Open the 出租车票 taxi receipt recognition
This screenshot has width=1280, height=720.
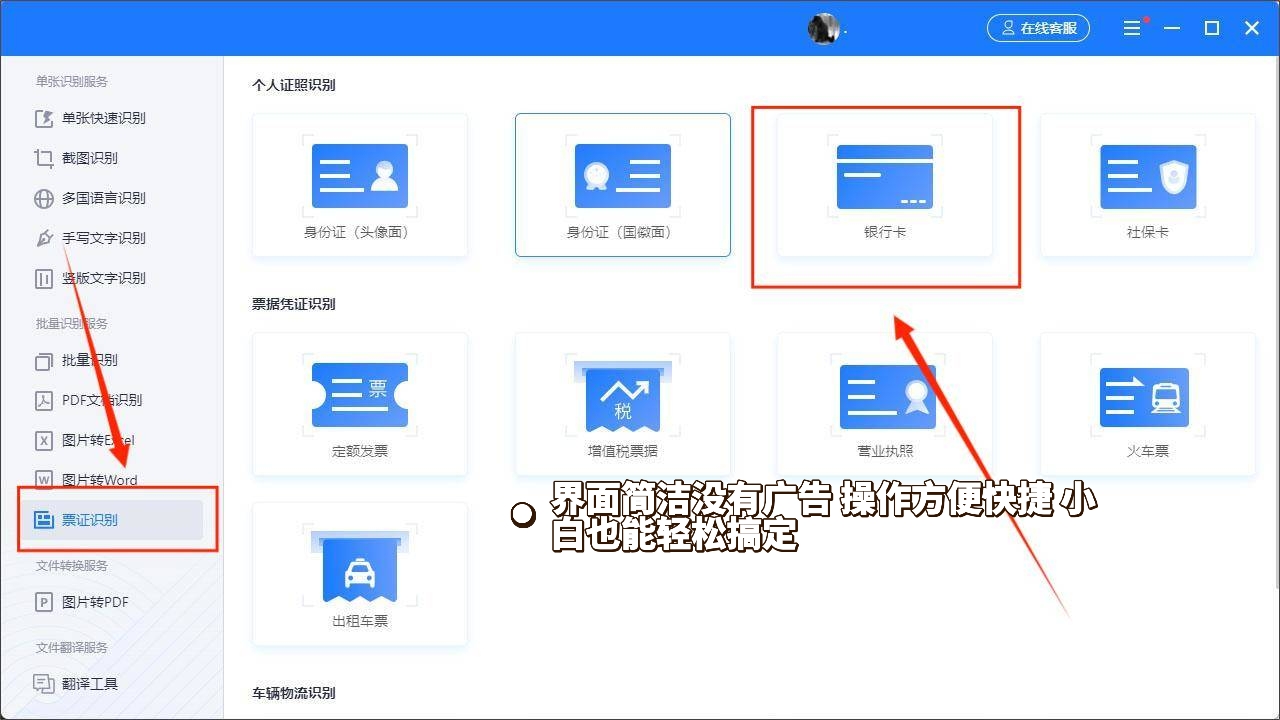pyautogui.click(x=360, y=573)
